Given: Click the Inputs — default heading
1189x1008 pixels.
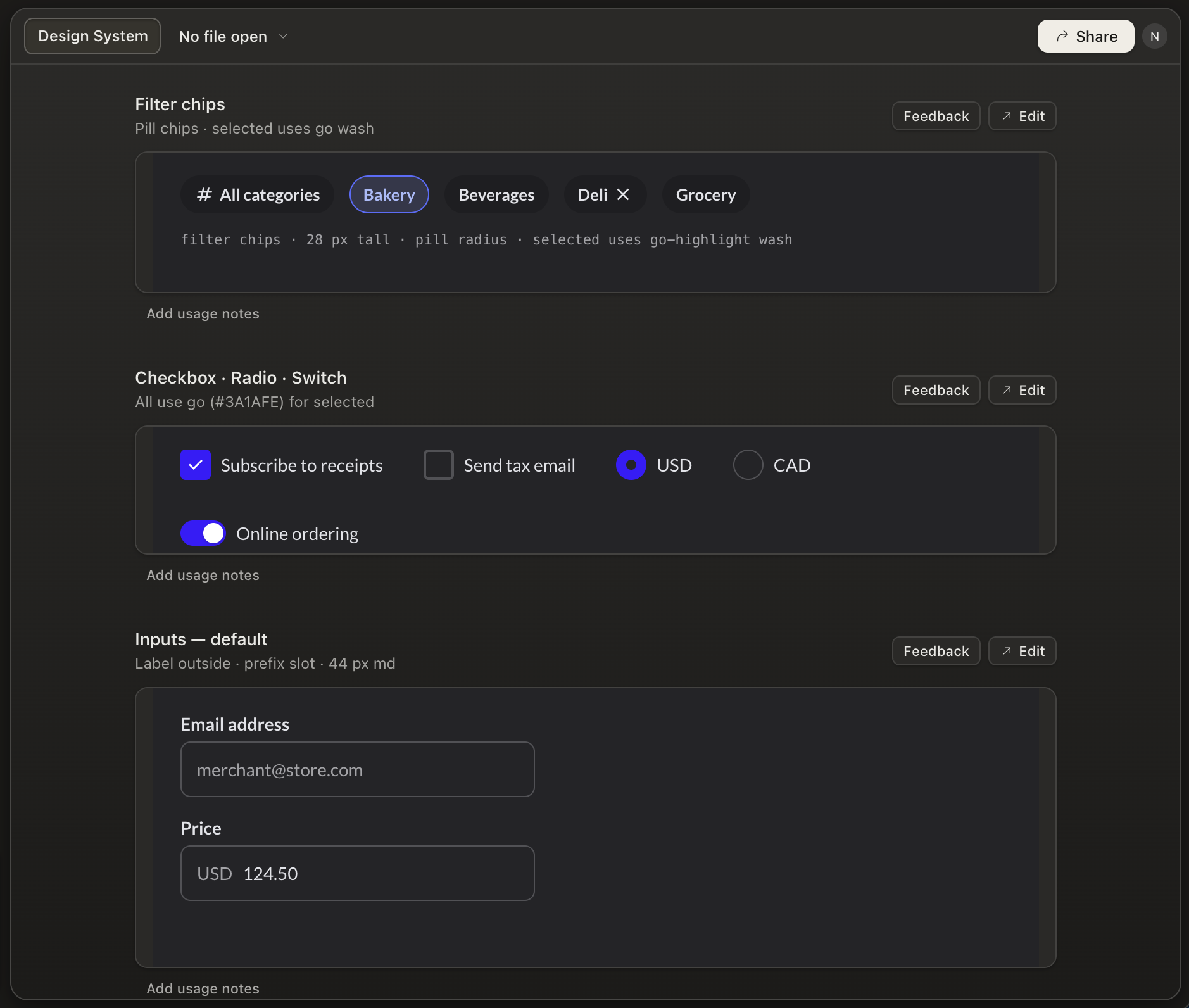Looking at the screenshot, I should [x=201, y=639].
